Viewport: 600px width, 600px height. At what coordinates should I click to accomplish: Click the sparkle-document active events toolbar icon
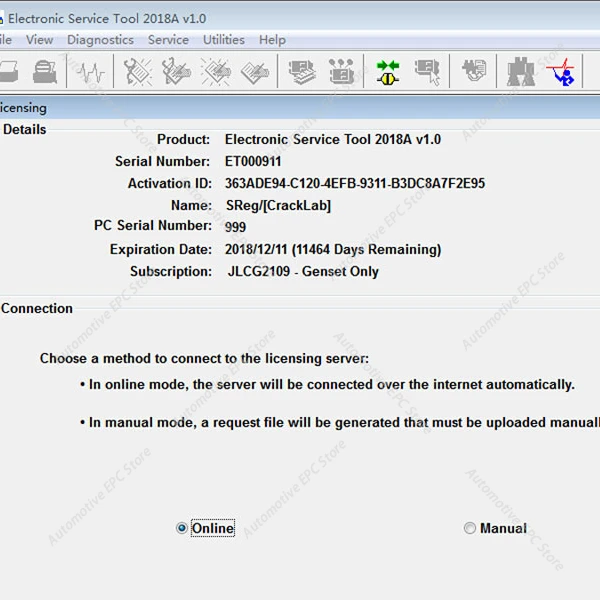point(216,72)
